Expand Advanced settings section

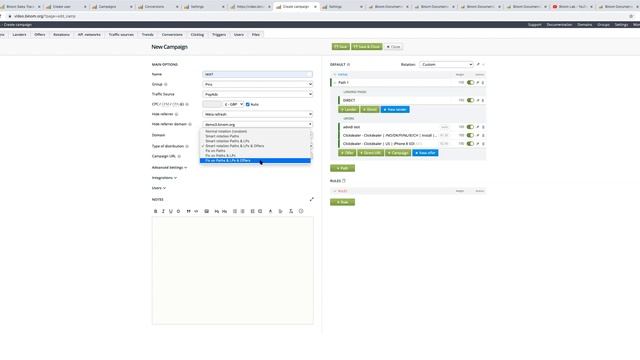click(169, 168)
